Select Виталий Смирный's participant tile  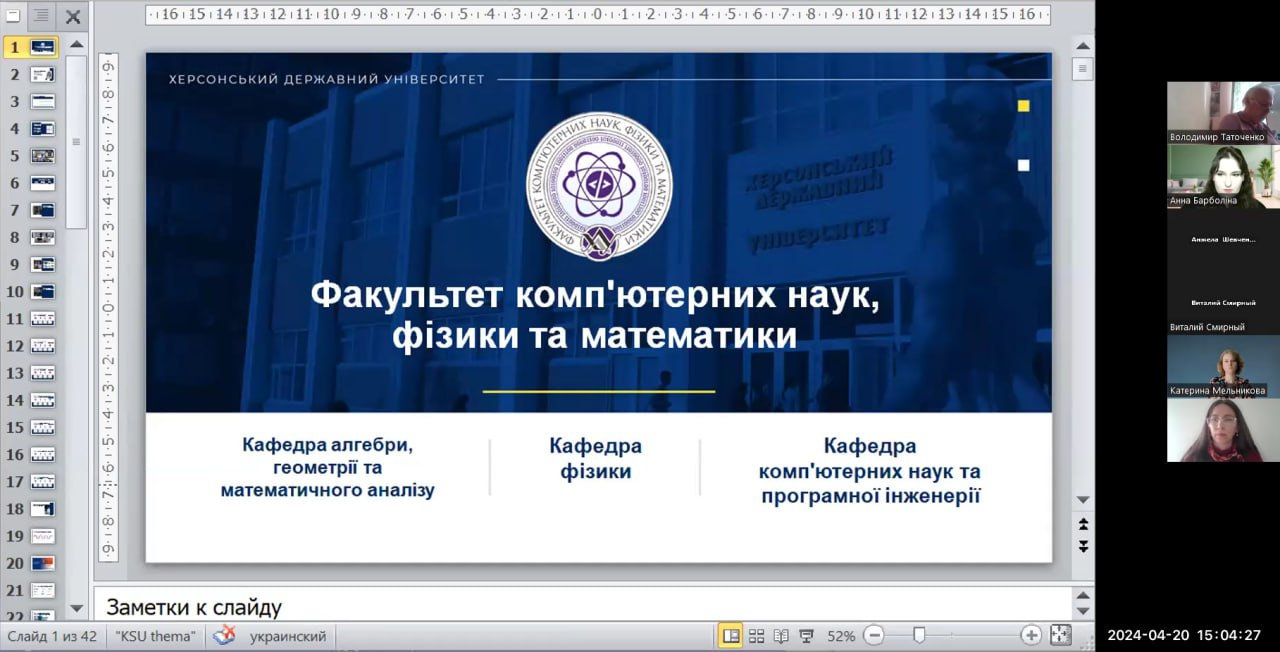[x=1223, y=303]
